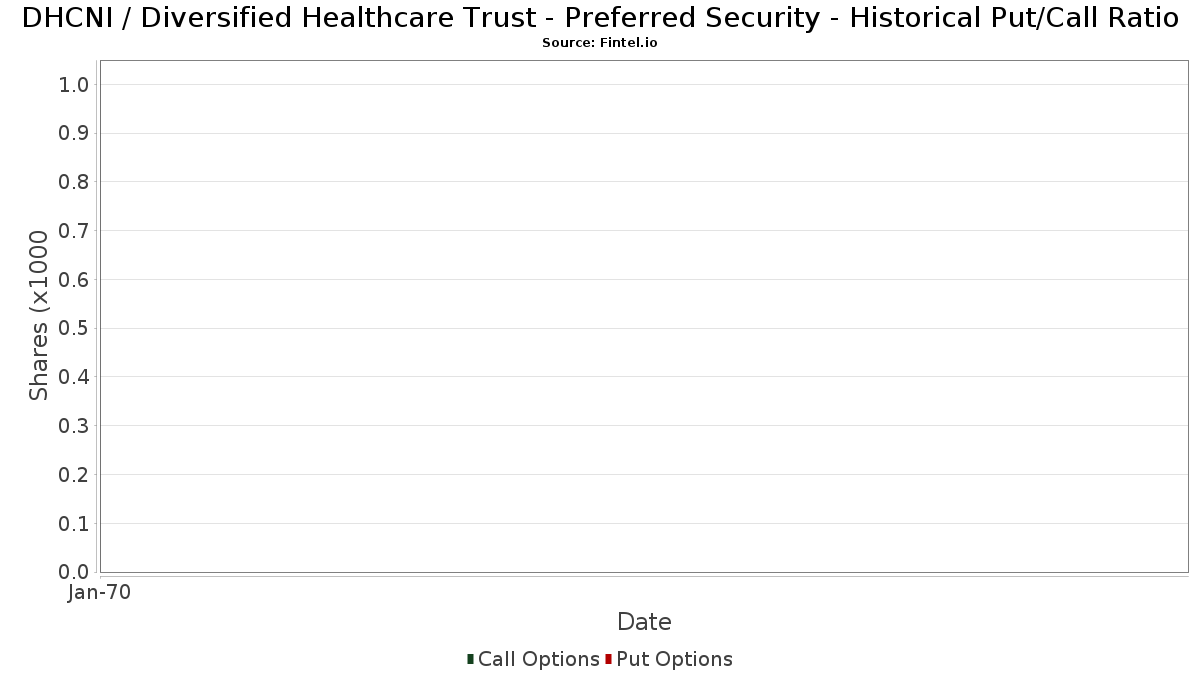Image resolution: width=1200 pixels, height=675 pixels.
Task: Click the 0.4 y-axis tick label
Action: [74, 377]
